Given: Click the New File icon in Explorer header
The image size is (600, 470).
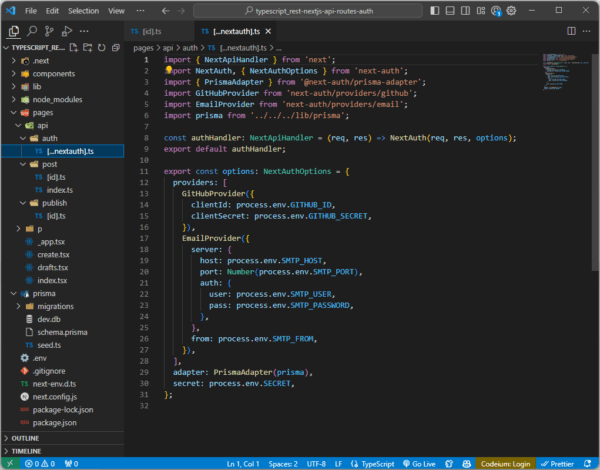Looking at the screenshot, I should 73,47.
